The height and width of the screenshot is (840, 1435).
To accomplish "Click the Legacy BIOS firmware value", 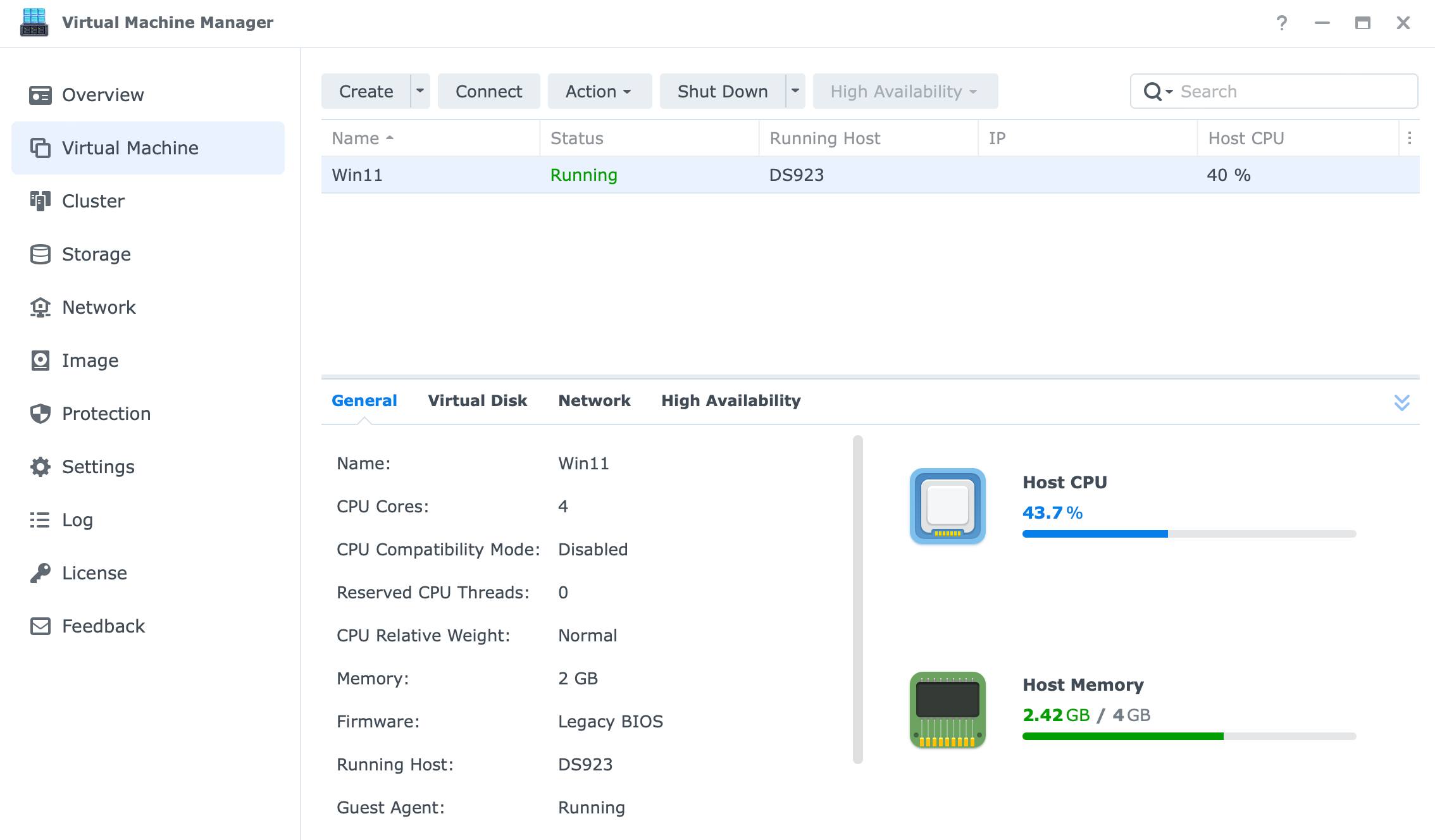I will [x=610, y=721].
